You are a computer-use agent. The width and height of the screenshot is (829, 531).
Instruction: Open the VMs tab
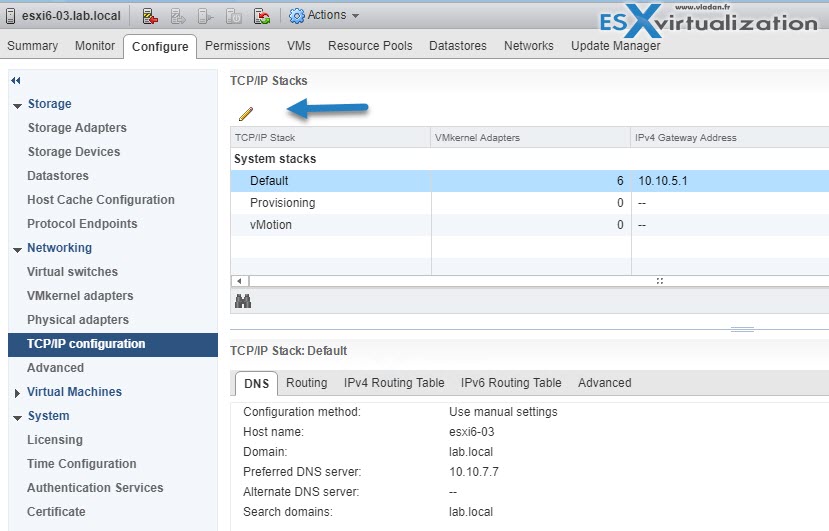[x=299, y=46]
